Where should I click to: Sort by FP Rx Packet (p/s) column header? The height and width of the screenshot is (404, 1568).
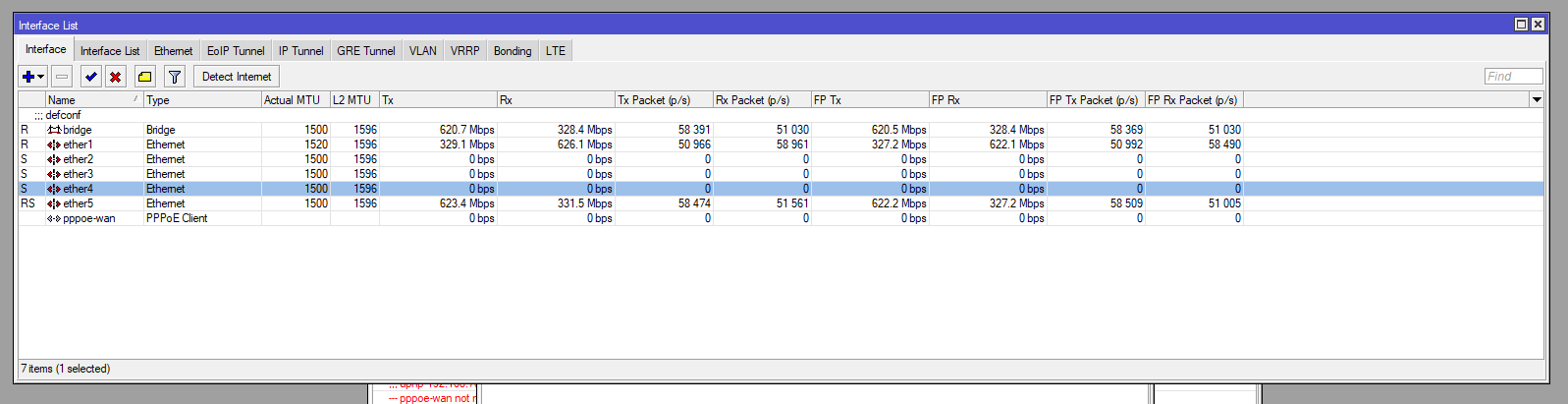1194,99
